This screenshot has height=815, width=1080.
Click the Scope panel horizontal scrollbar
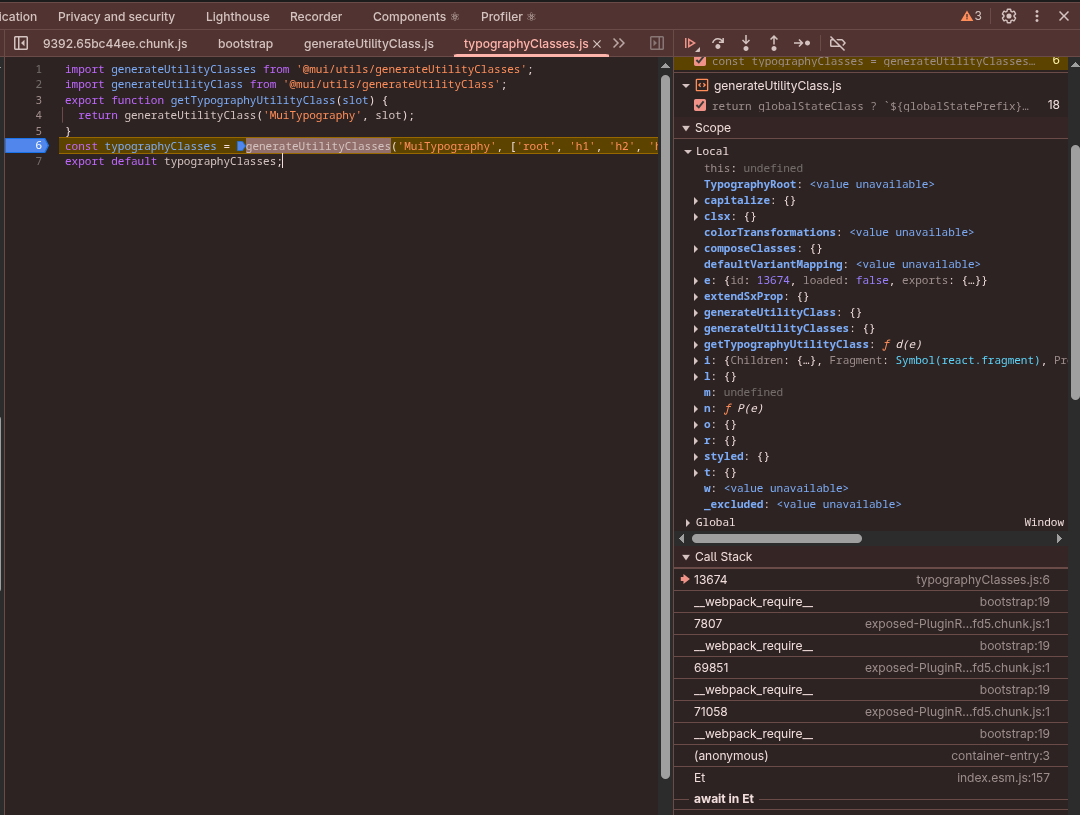[x=776, y=538]
